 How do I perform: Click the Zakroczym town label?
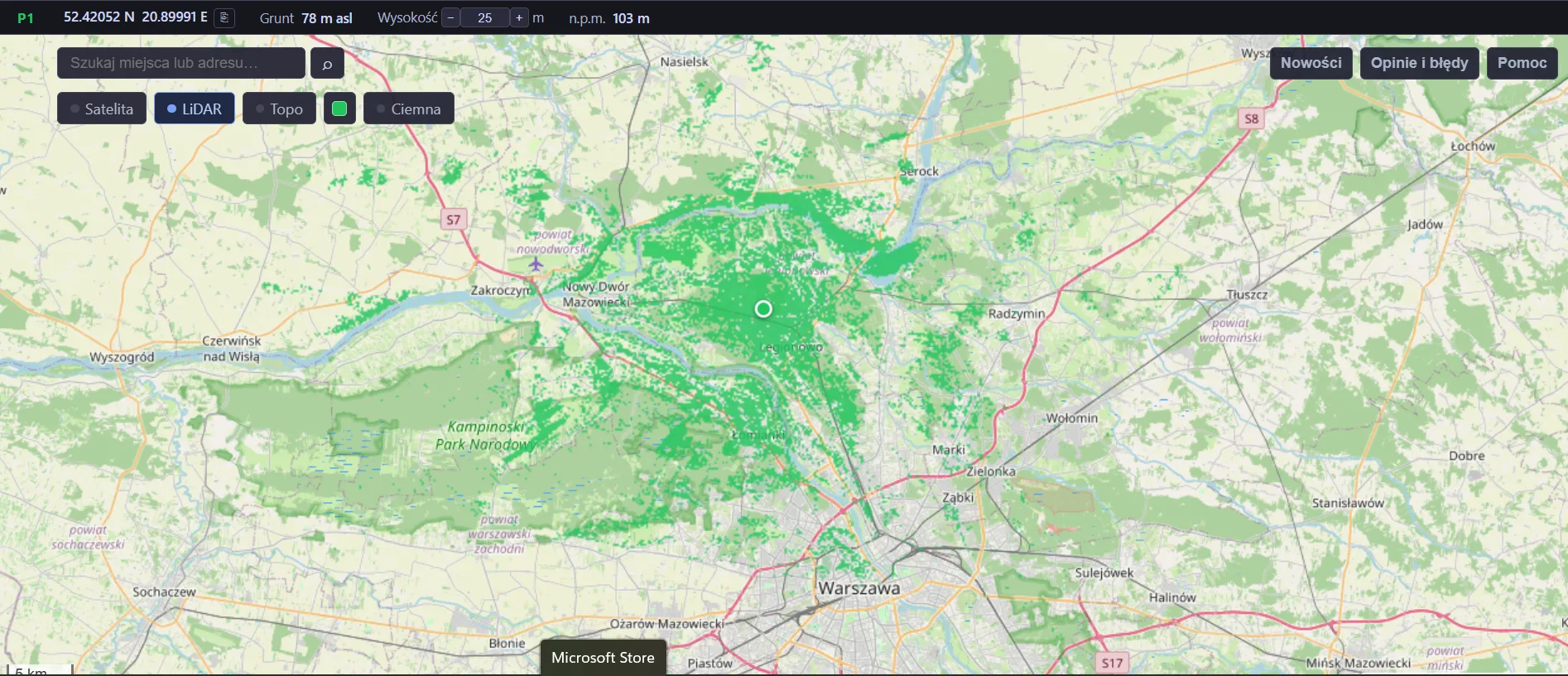(502, 291)
